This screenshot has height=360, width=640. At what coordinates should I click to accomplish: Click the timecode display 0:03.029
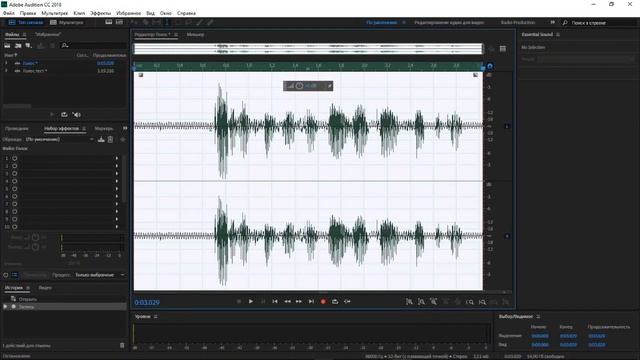(147, 302)
